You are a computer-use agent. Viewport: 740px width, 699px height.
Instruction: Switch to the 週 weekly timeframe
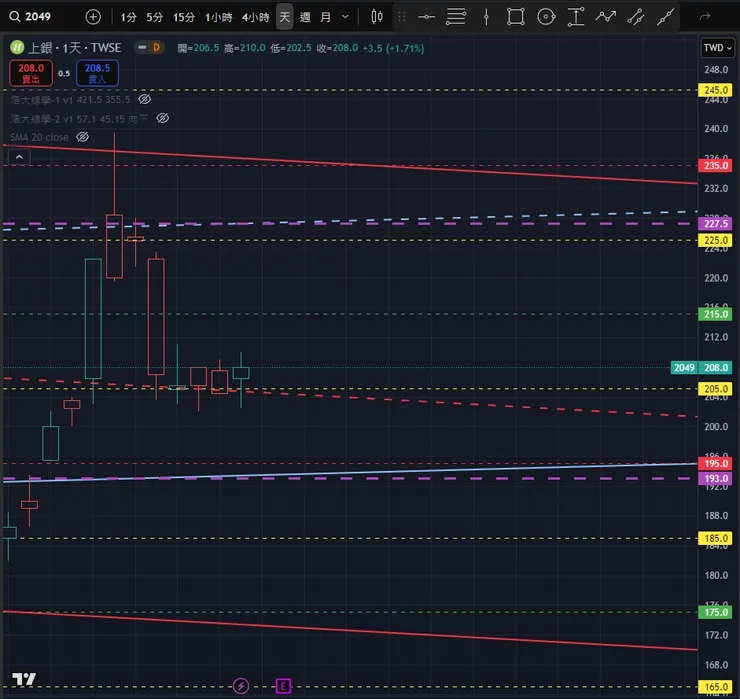tap(305, 17)
